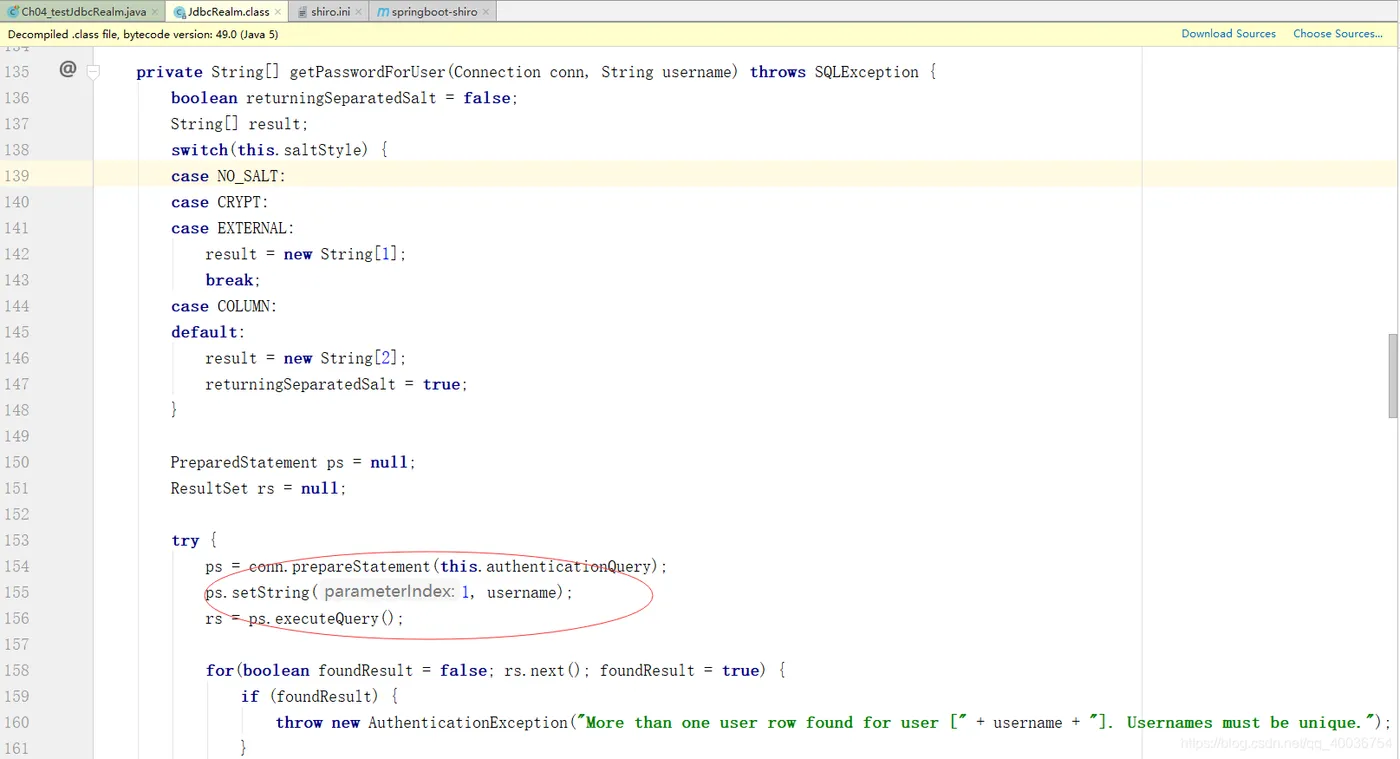This screenshot has height=759, width=1400.
Task: Click authenticationQuery in prepareStatement call
Action: point(570,566)
